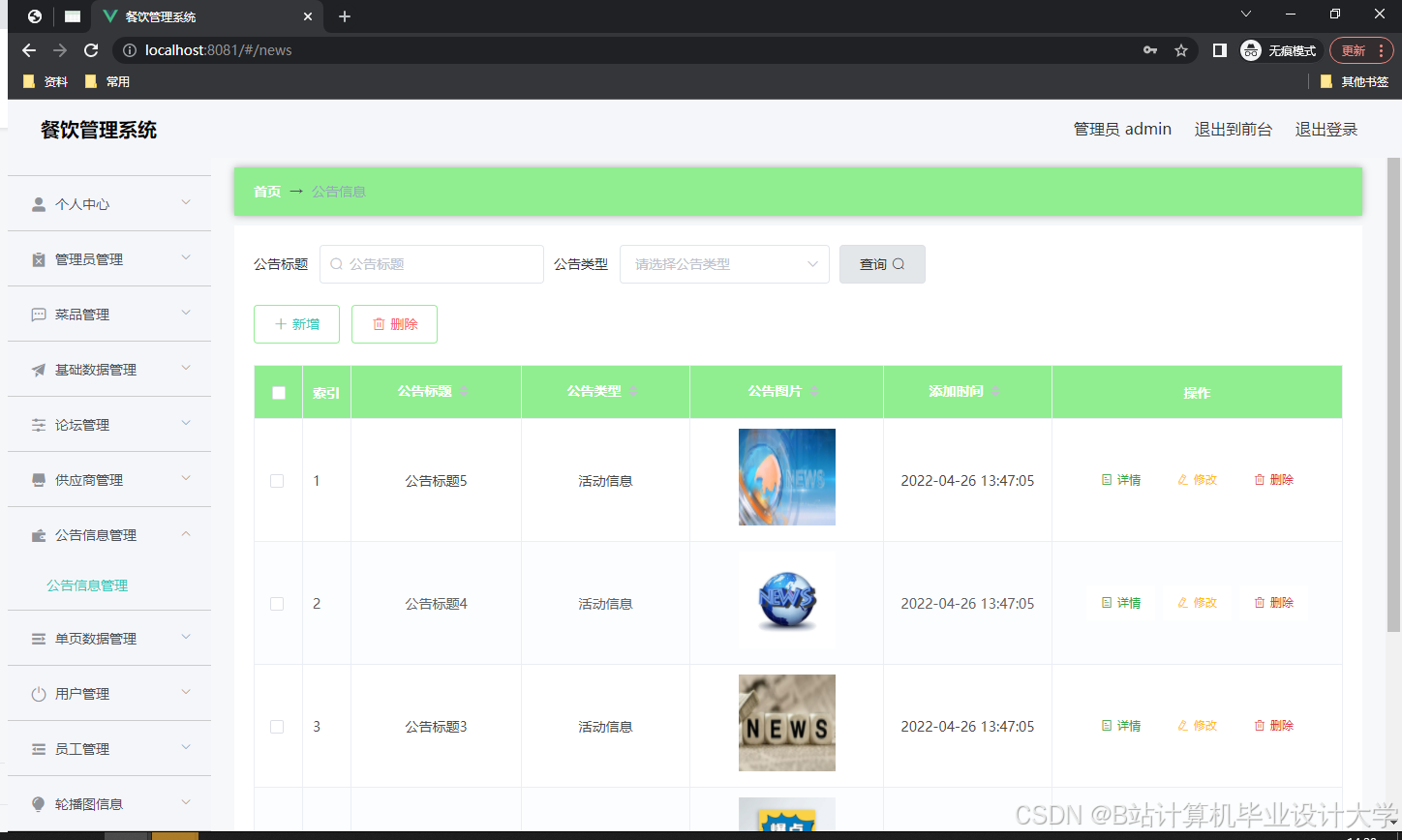Expand the 个人中心 menu chevron
The height and width of the screenshot is (840, 1402).
(x=186, y=202)
